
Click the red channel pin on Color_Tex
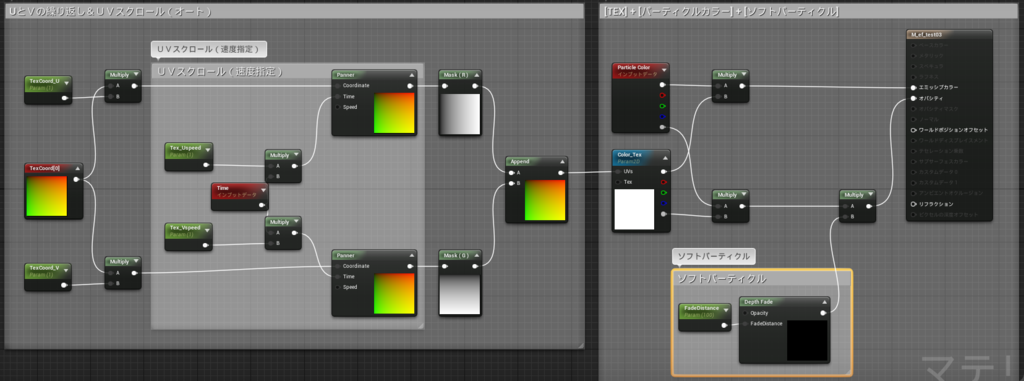coord(664,182)
